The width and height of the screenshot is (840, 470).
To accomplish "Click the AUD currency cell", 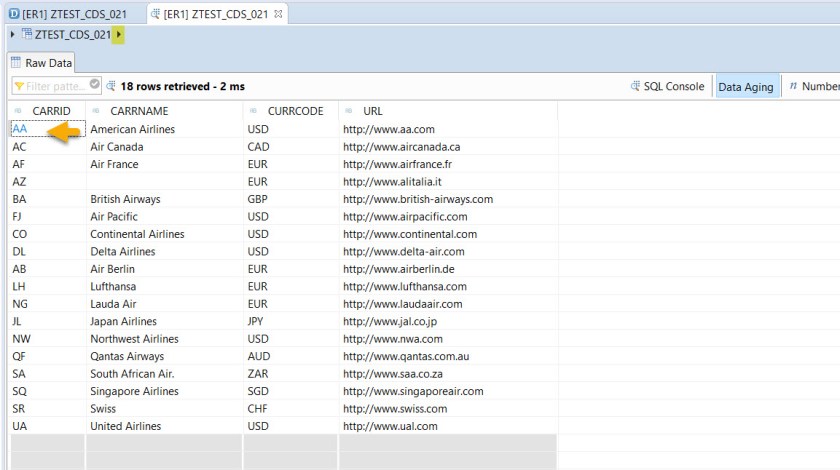I will (x=291, y=356).
